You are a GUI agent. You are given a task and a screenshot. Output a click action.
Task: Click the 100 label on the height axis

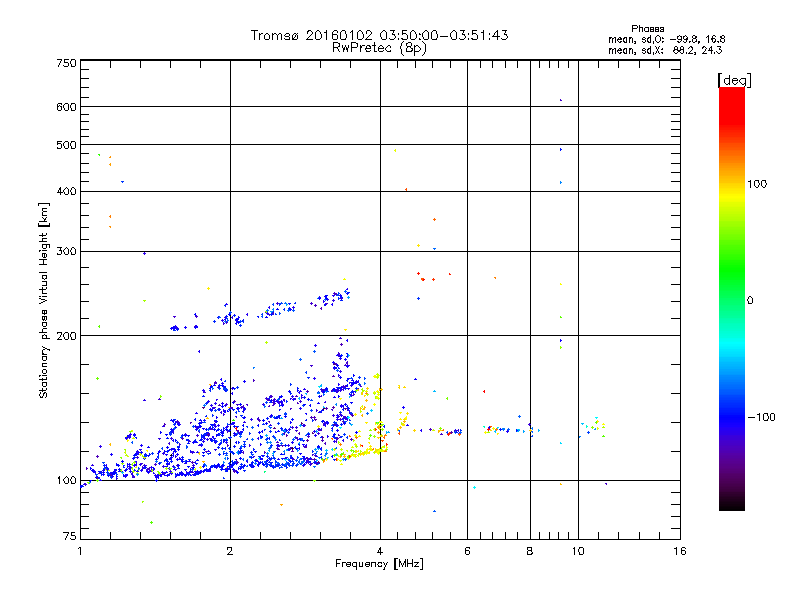coord(67,481)
